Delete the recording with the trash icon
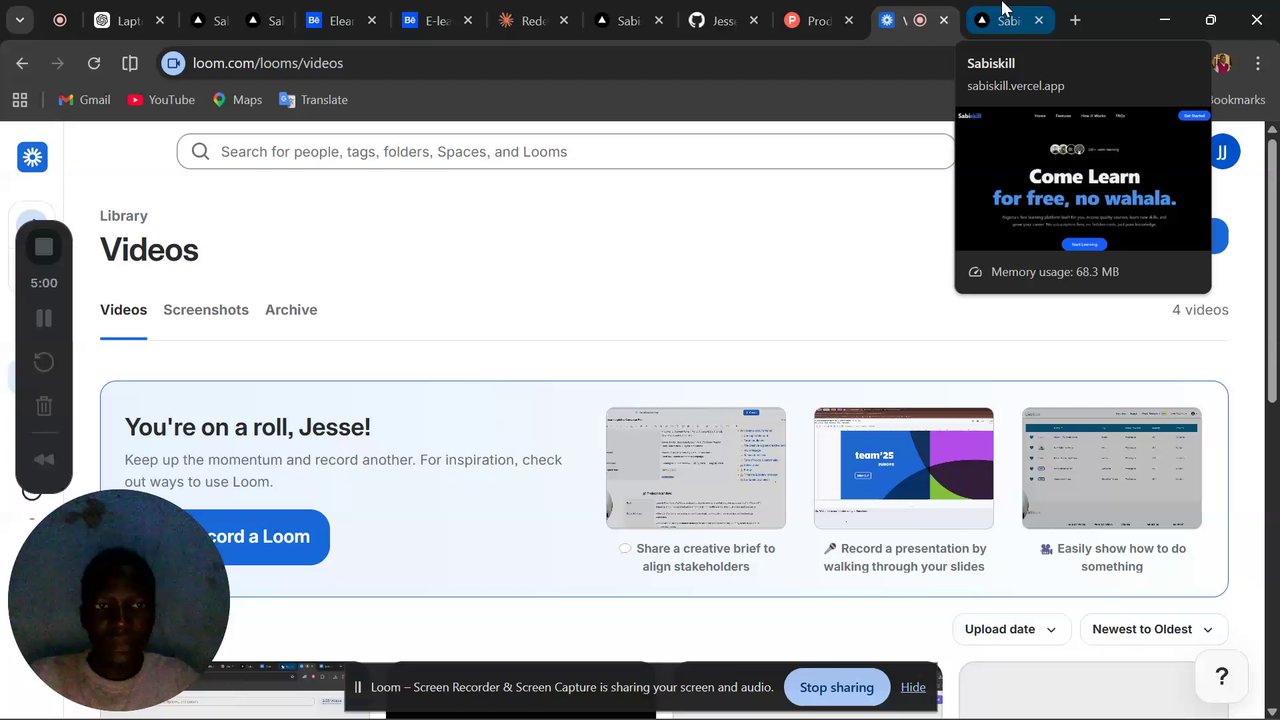The width and height of the screenshot is (1280, 720). point(44,406)
